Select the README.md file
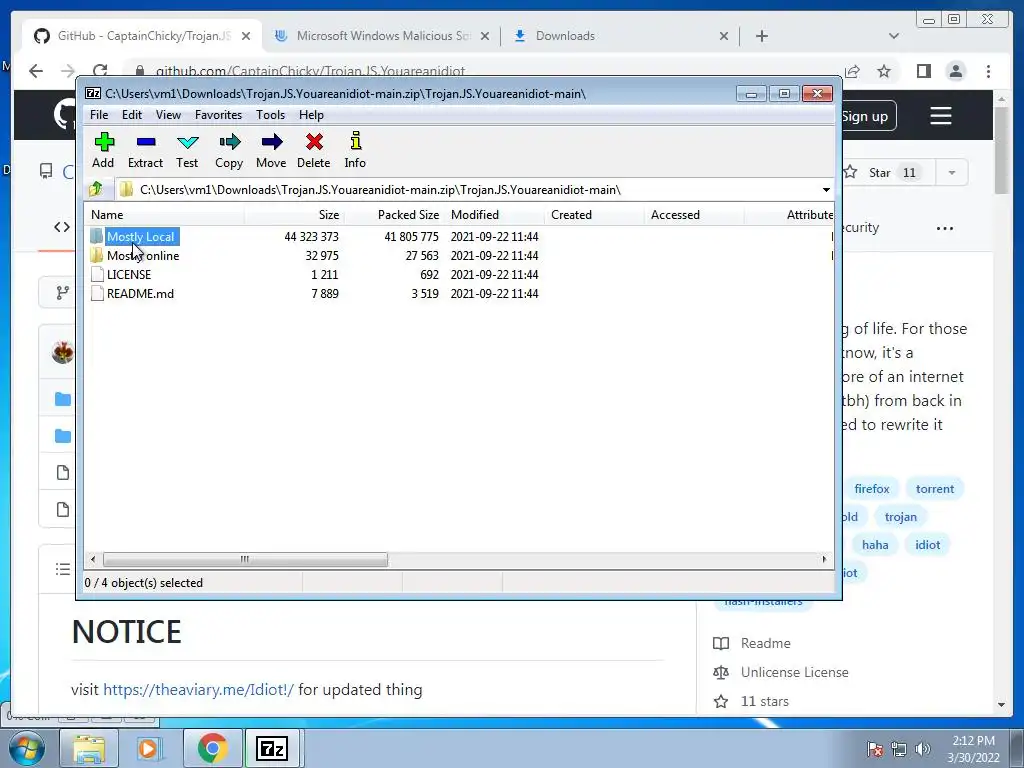The width and height of the screenshot is (1024, 768). point(140,293)
